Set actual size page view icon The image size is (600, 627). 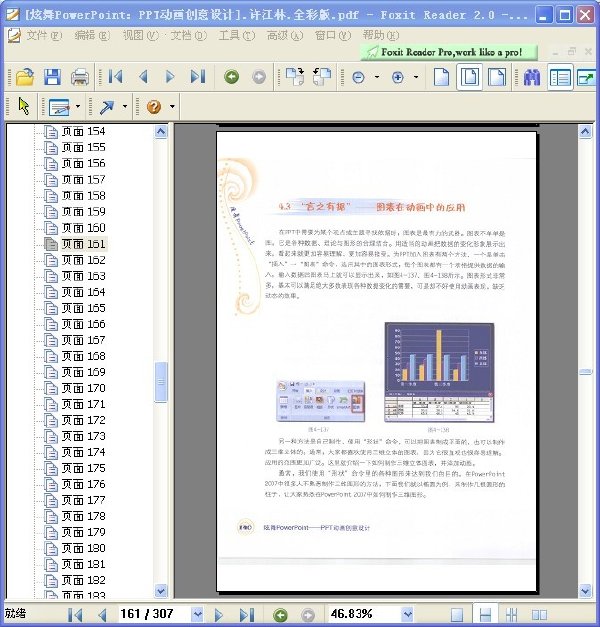click(441, 77)
